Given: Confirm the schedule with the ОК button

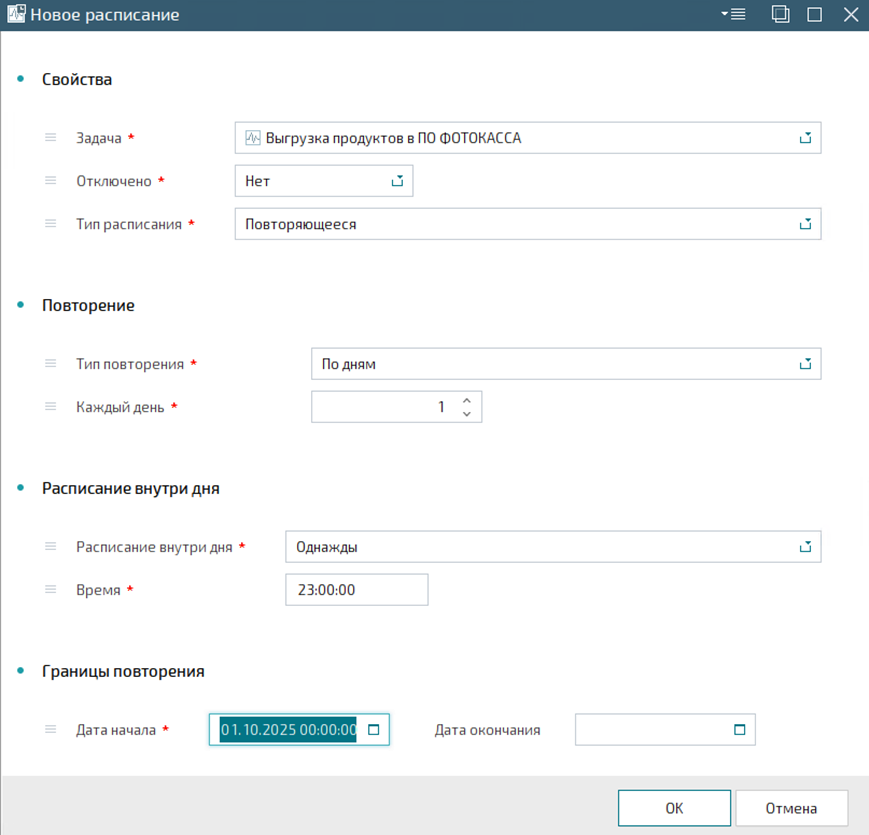Looking at the screenshot, I should [674, 808].
